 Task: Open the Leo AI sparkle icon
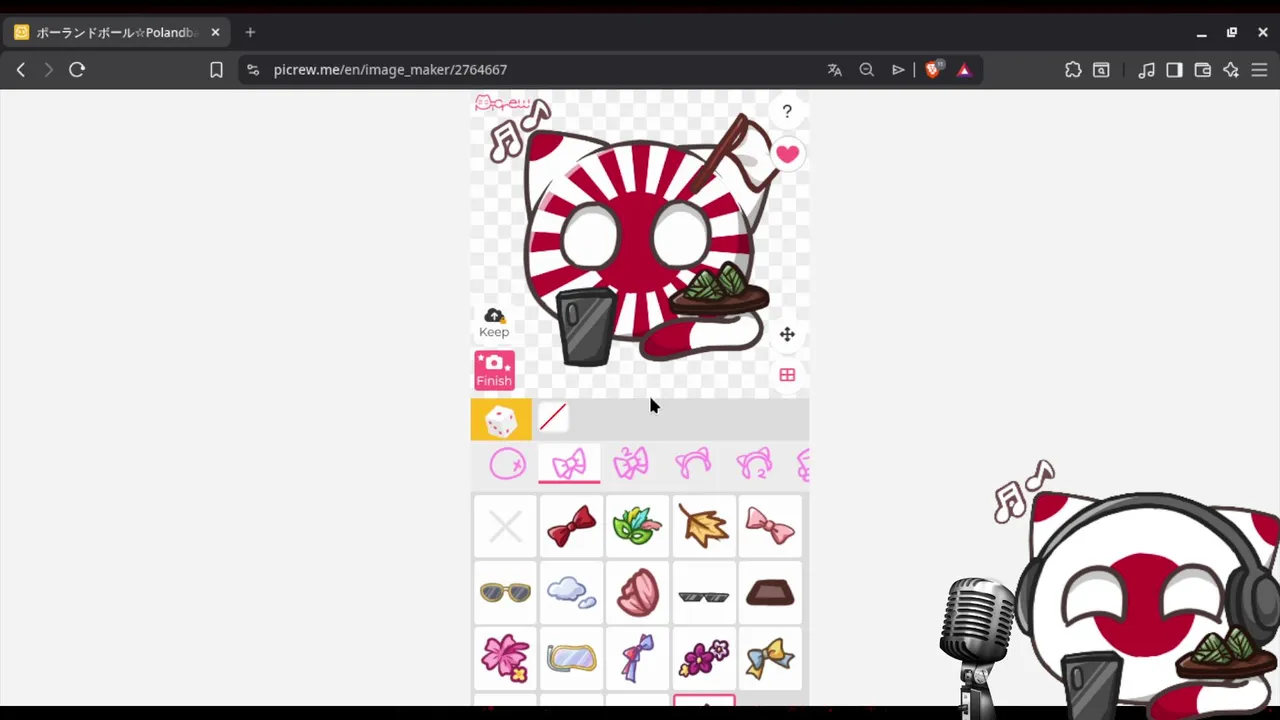pyautogui.click(x=1231, y=70)
